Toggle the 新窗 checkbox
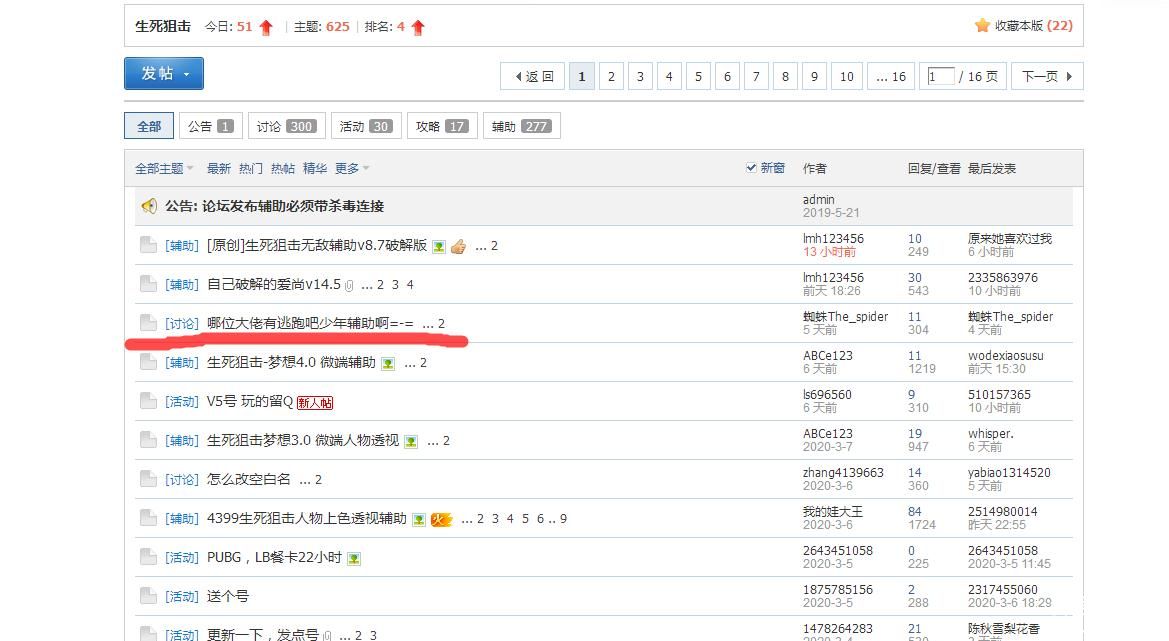The image size is (1169, 641). (x=752, y=168)
